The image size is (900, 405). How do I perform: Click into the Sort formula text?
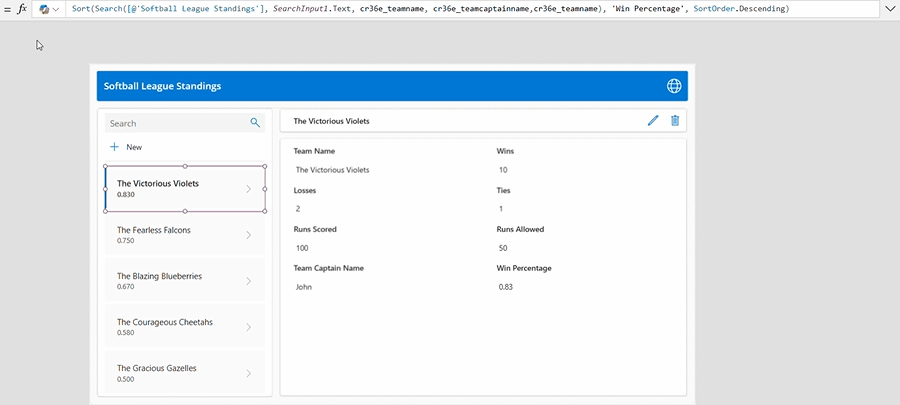[430, 9]
